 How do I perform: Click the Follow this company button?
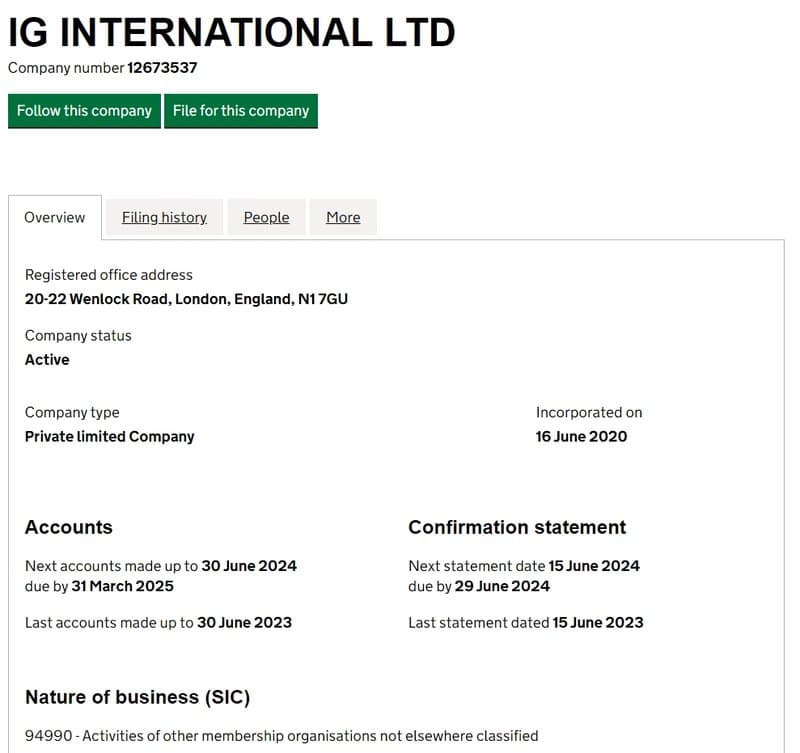click(84, 110)
